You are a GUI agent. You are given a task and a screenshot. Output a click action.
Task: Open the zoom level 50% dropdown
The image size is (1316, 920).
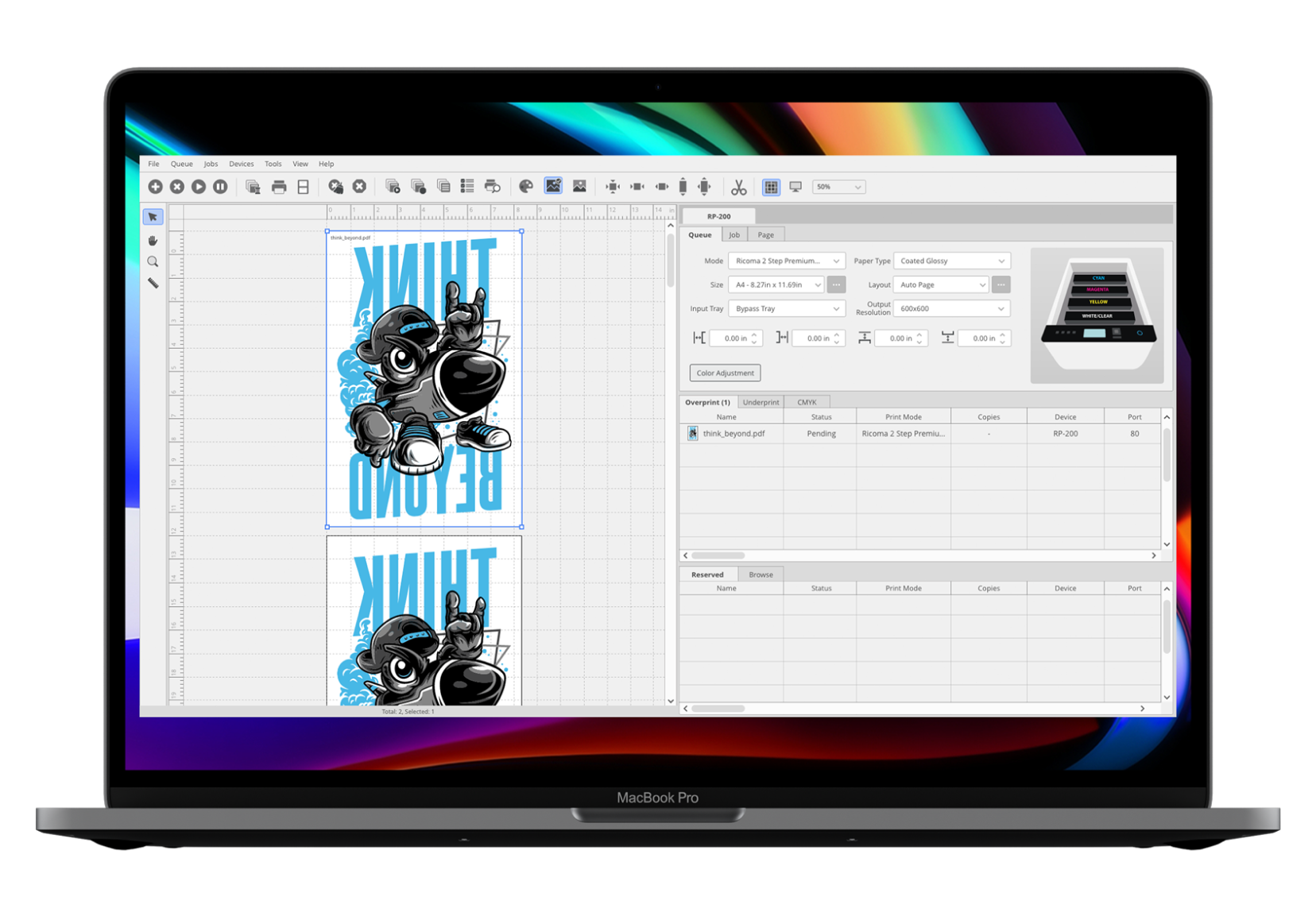point(838,187)
